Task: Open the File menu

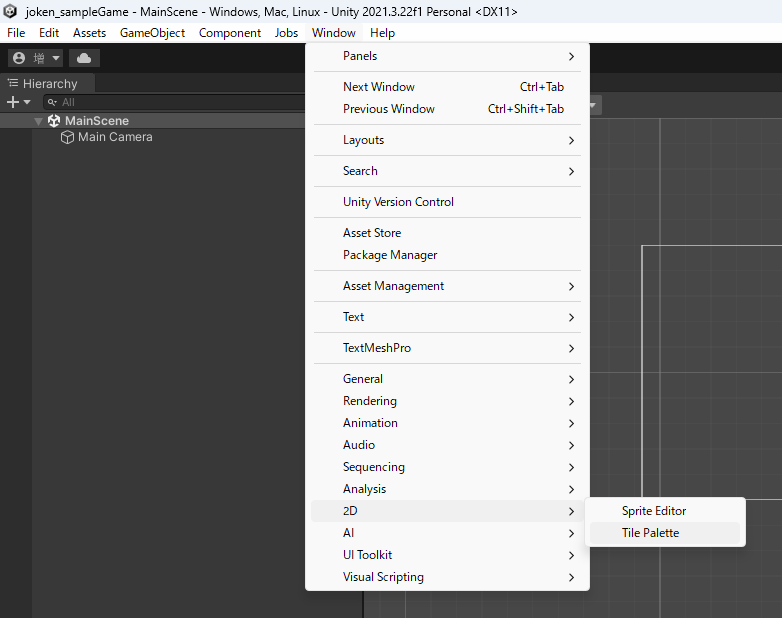Action: pos(16,33)
